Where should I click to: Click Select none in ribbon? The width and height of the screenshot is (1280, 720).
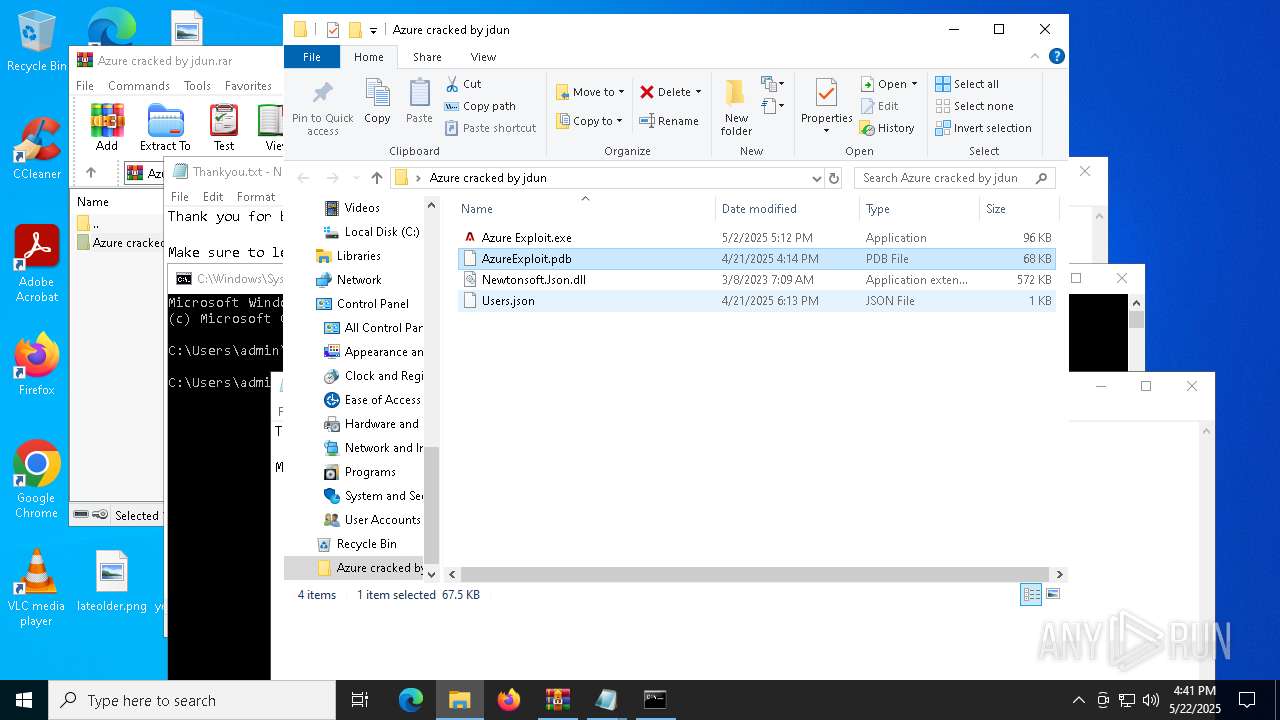click(x=974, y=106)
